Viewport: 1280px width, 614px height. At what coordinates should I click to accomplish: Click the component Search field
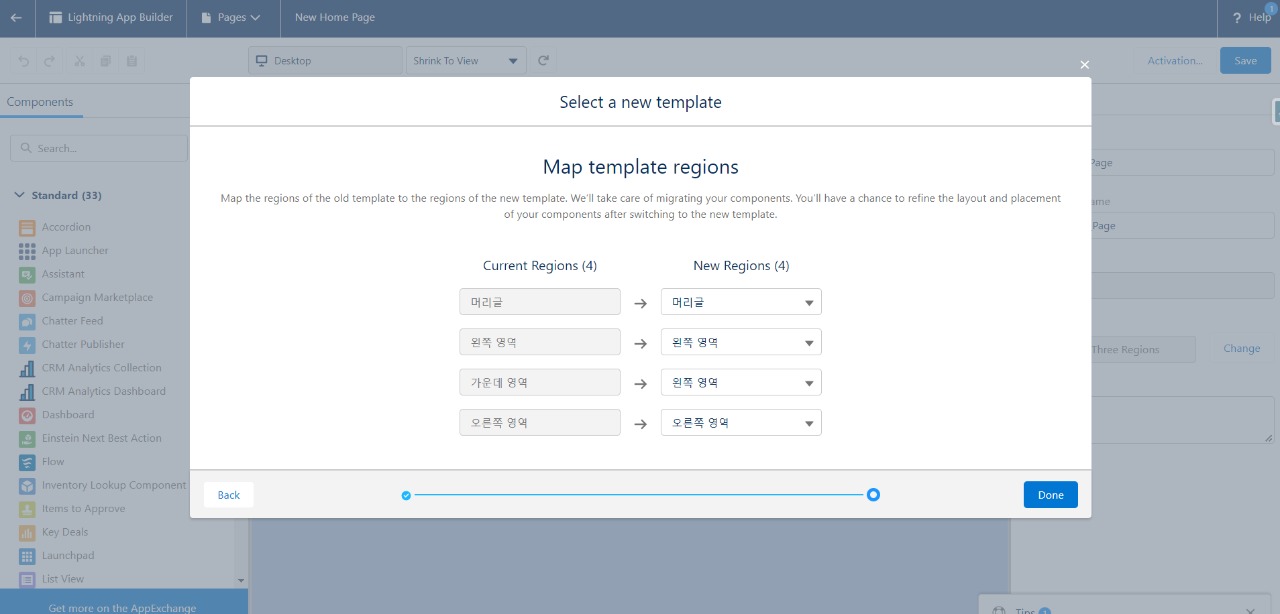point(97,147)
